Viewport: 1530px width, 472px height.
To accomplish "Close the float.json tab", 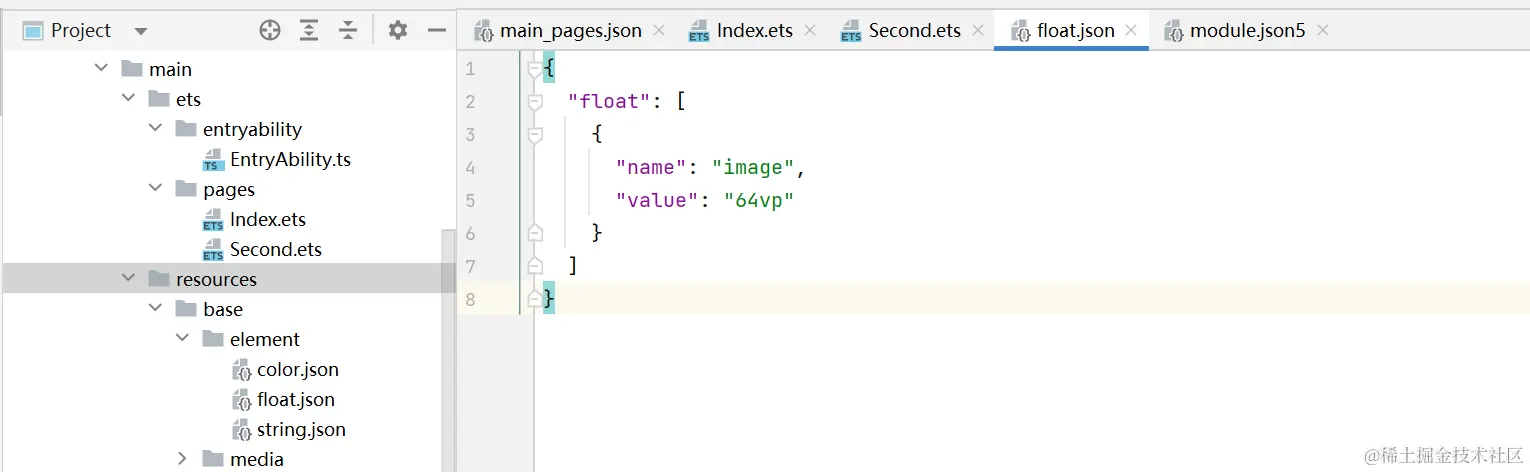I will tap(1131, 31).
